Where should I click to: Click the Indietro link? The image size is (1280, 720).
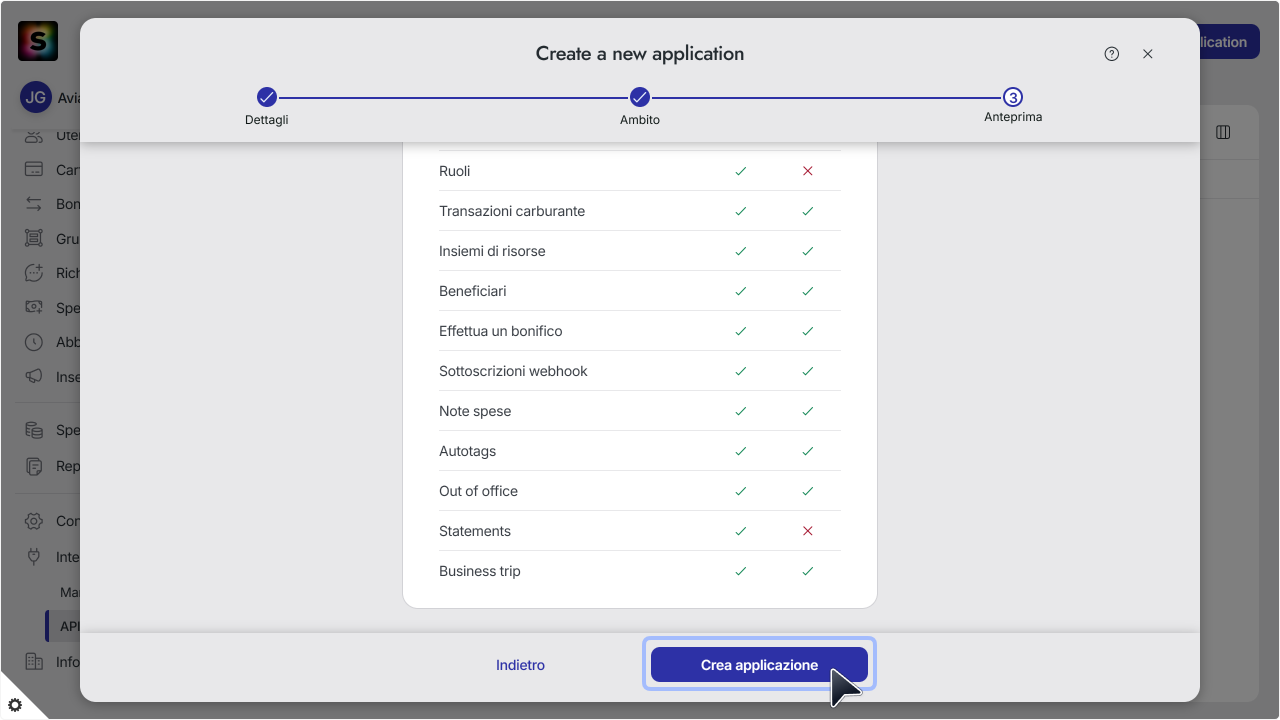tap(521, 665)
